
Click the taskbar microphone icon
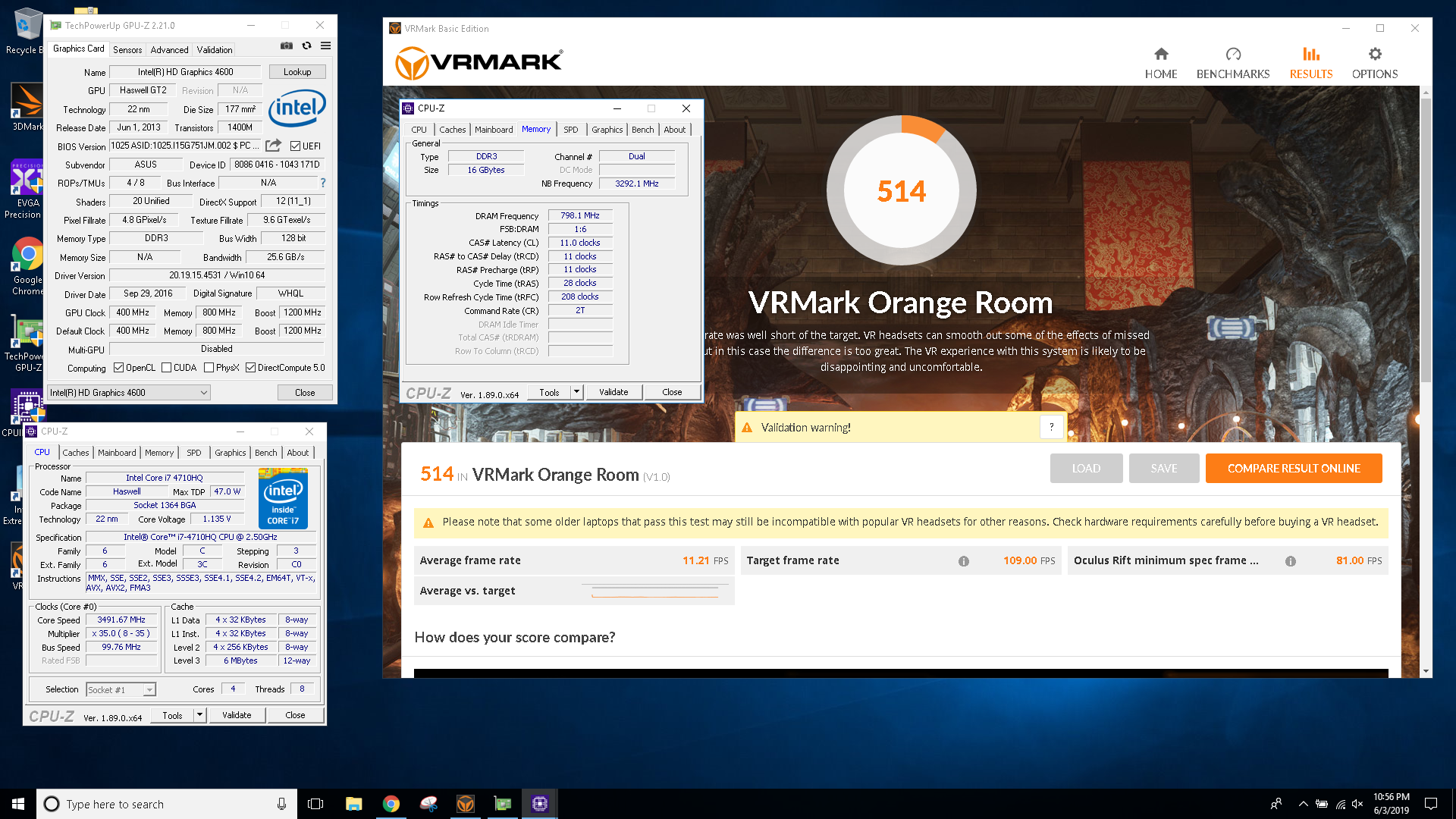pos(281,804)
